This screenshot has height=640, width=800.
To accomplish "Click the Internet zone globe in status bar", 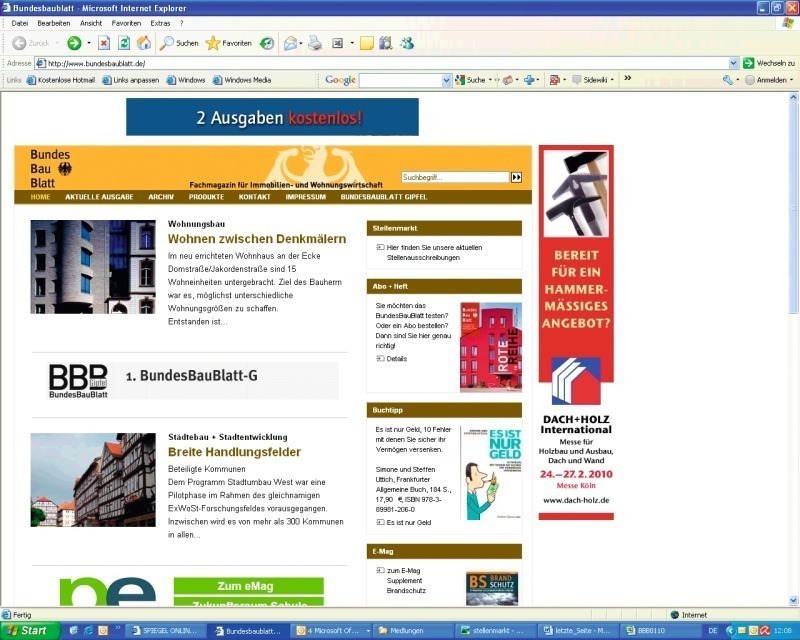I will (x=674, y=615).
